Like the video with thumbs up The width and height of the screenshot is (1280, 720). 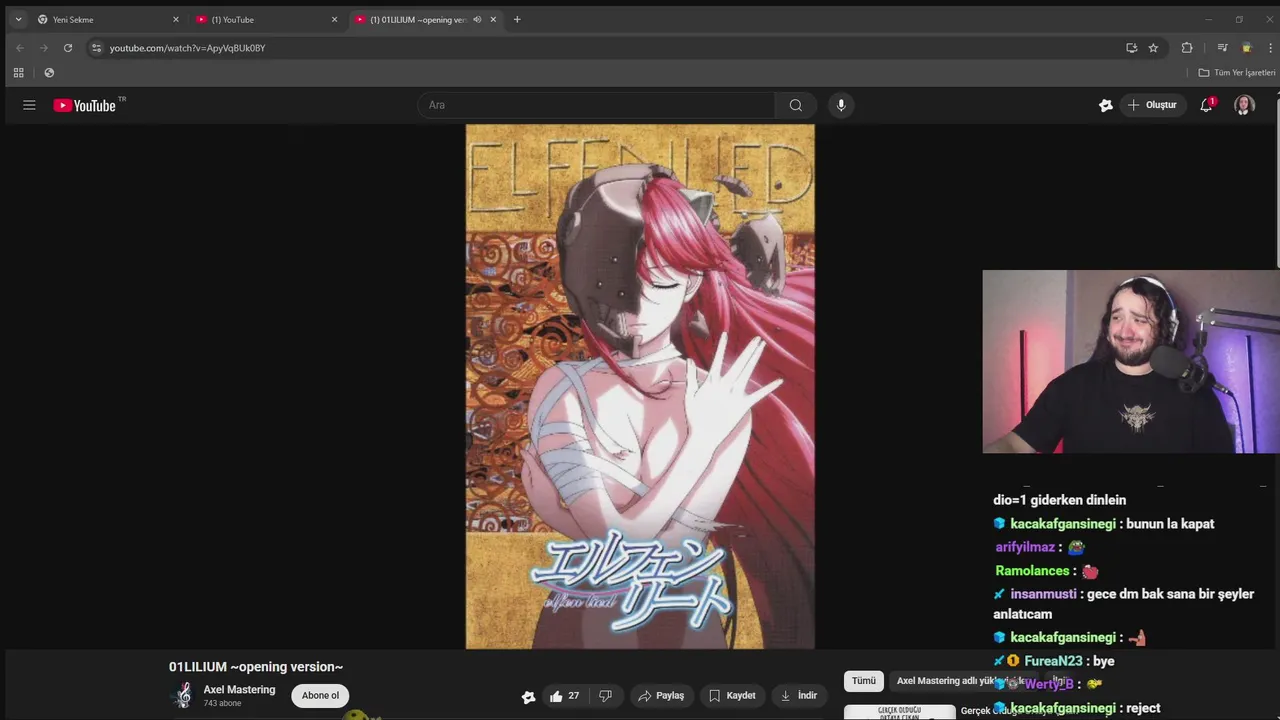[565, 696]
